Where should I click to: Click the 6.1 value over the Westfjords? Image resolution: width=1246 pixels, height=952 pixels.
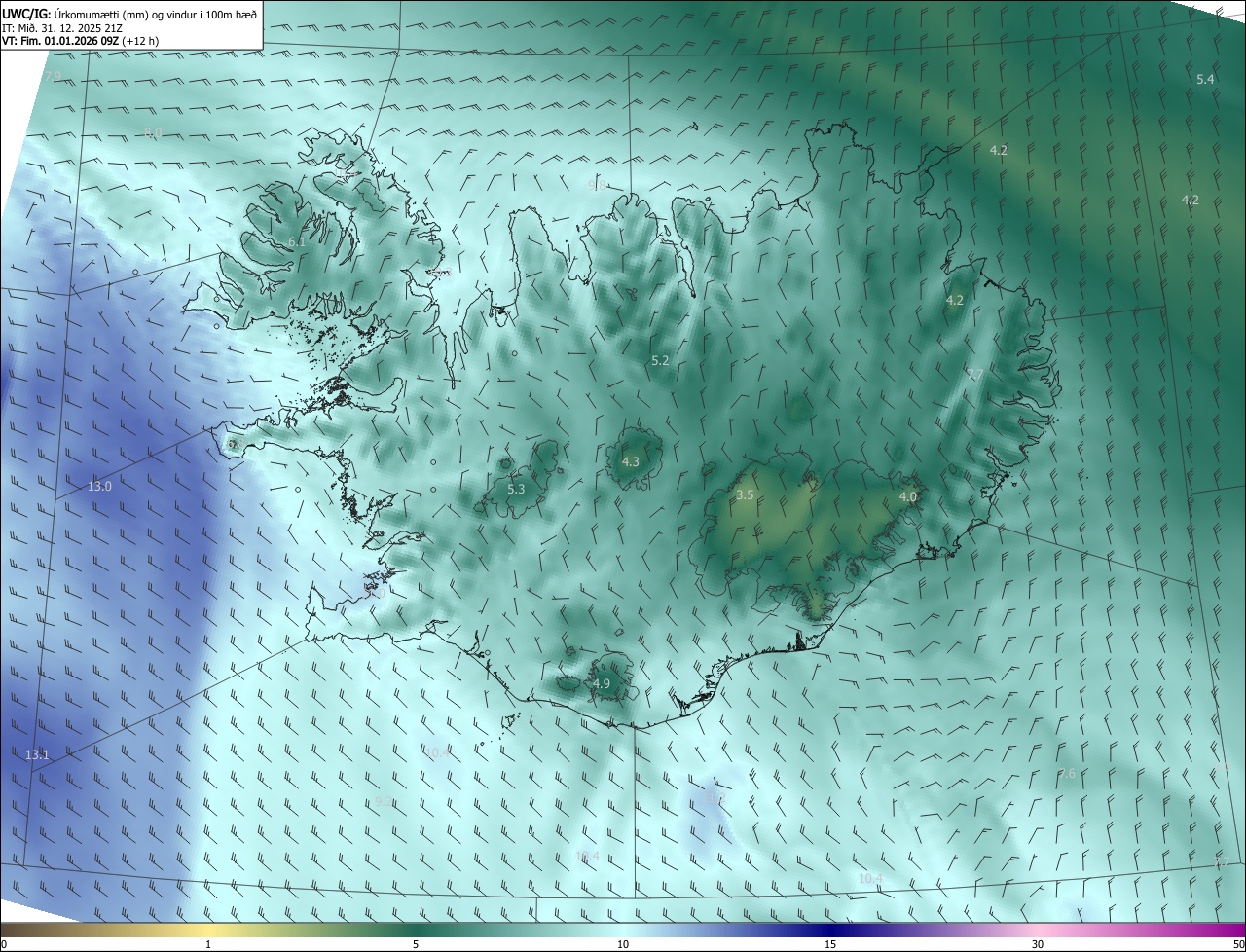297,241
